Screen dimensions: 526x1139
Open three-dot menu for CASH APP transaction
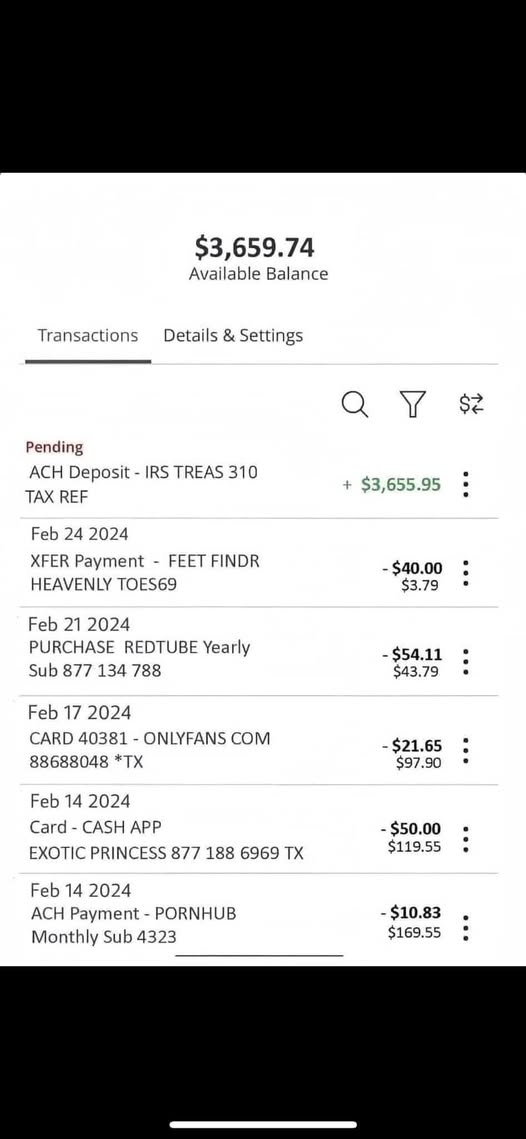click(466, 838)
